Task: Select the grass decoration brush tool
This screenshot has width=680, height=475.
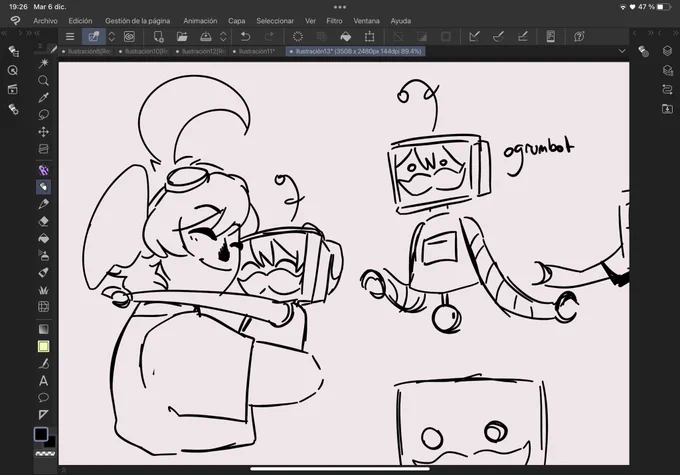Action: coord(43,289)
